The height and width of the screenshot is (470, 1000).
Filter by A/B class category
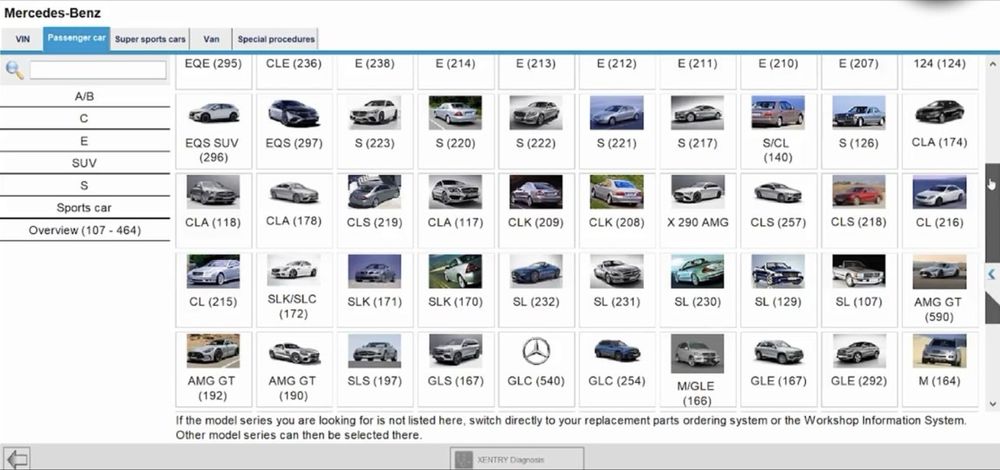pos(84,96)
